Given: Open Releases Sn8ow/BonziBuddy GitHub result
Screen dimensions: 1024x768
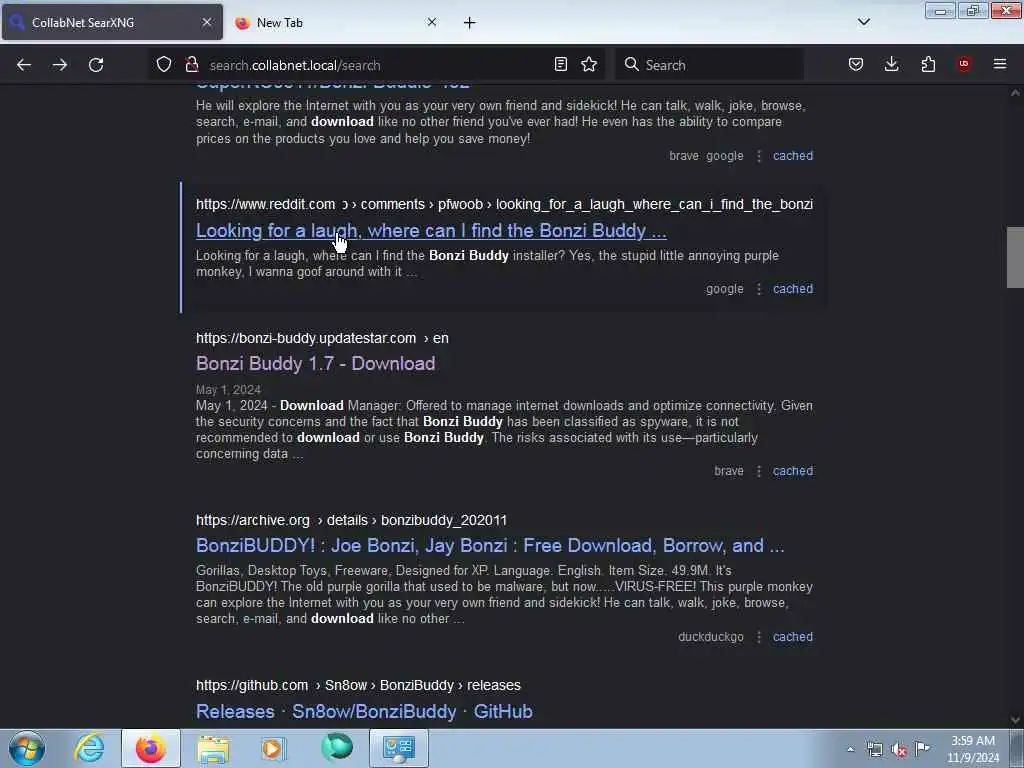Looking at the screenshot, I should (364, 711).
